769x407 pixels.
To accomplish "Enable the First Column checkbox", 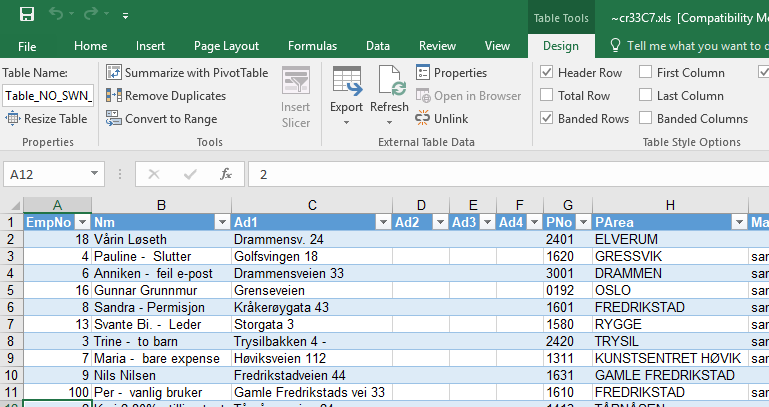I will 646,73.
